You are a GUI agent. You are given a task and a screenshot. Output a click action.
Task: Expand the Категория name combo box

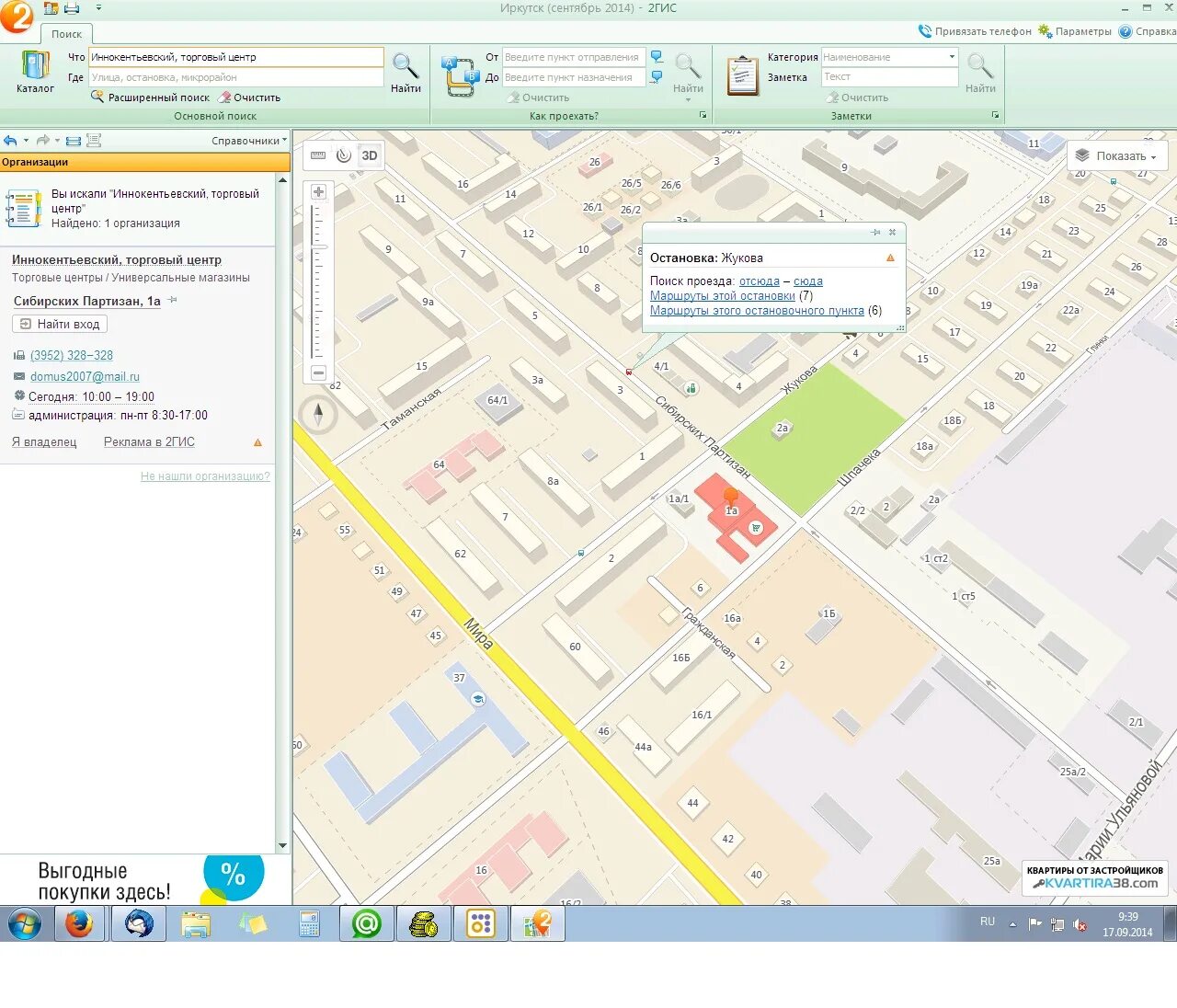pos(952,57)
